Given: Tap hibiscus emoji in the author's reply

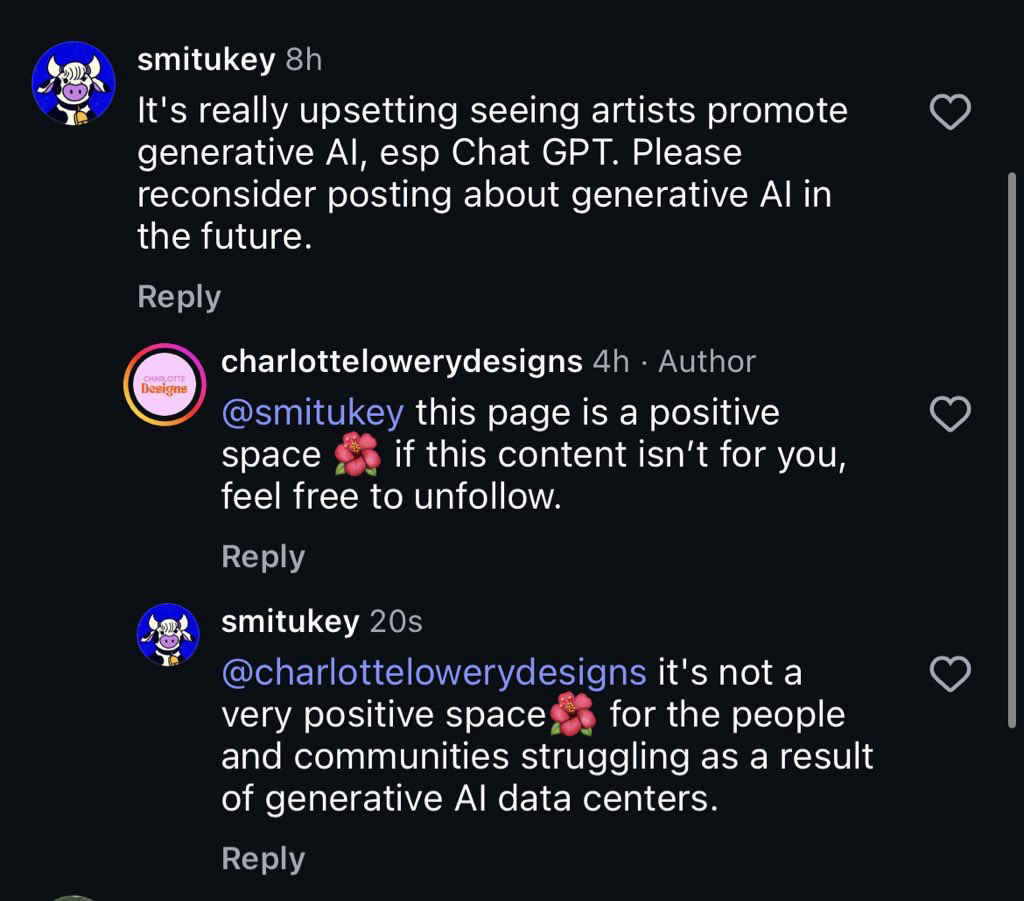Looking at the screenshot, I should 357,455.
